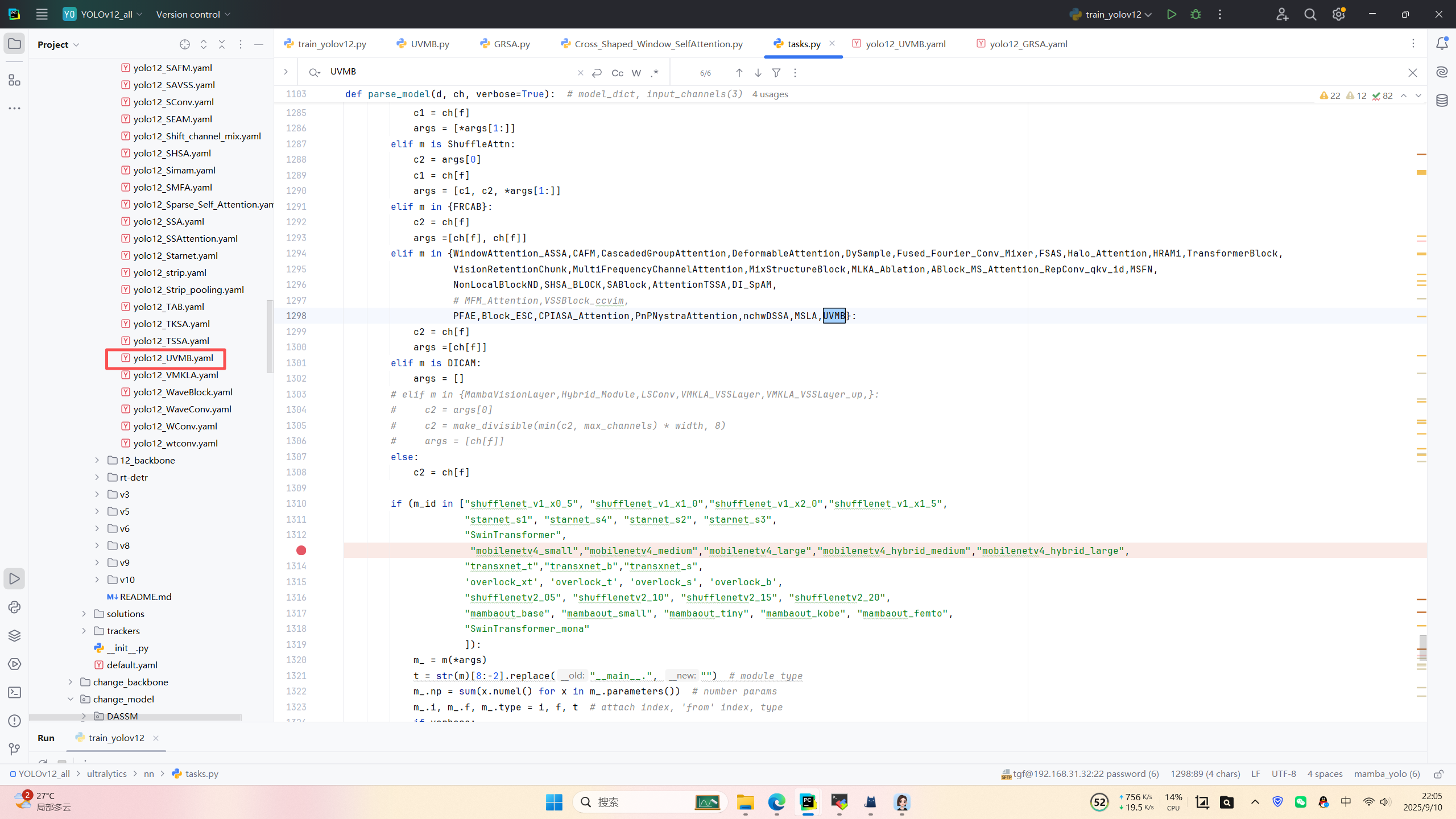Click the Select Opened File crosshair icon
Viewport: 1456px width, 819px height.
(x=184, y=44)
